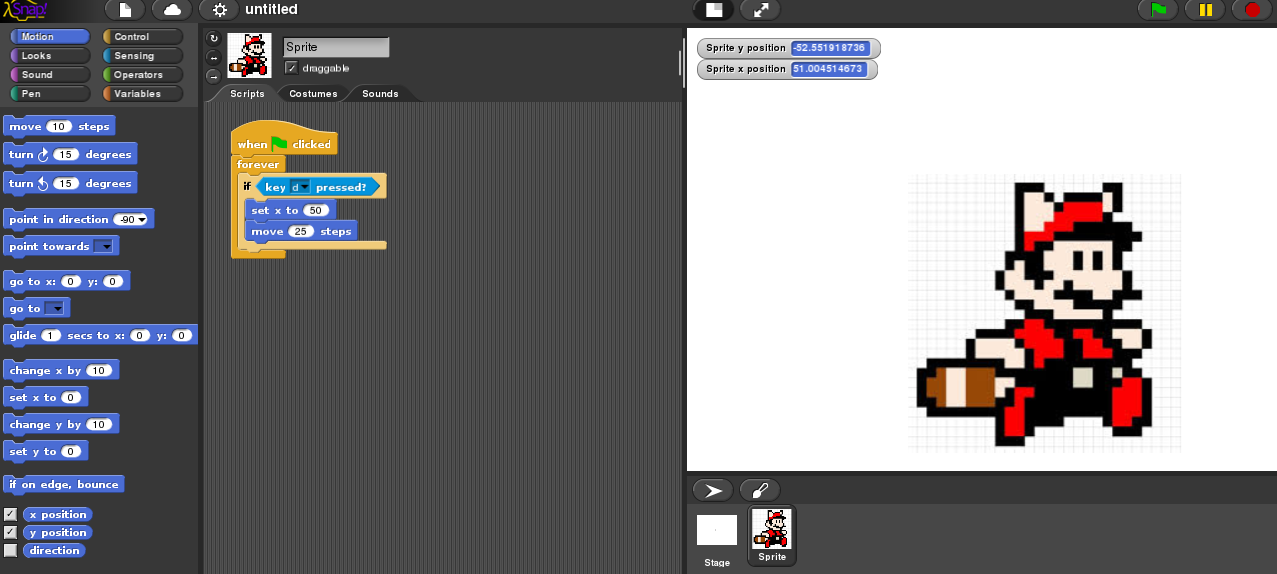1277x574 pixels.
Task: Open the point in direction dropdown
Action: 141,220
